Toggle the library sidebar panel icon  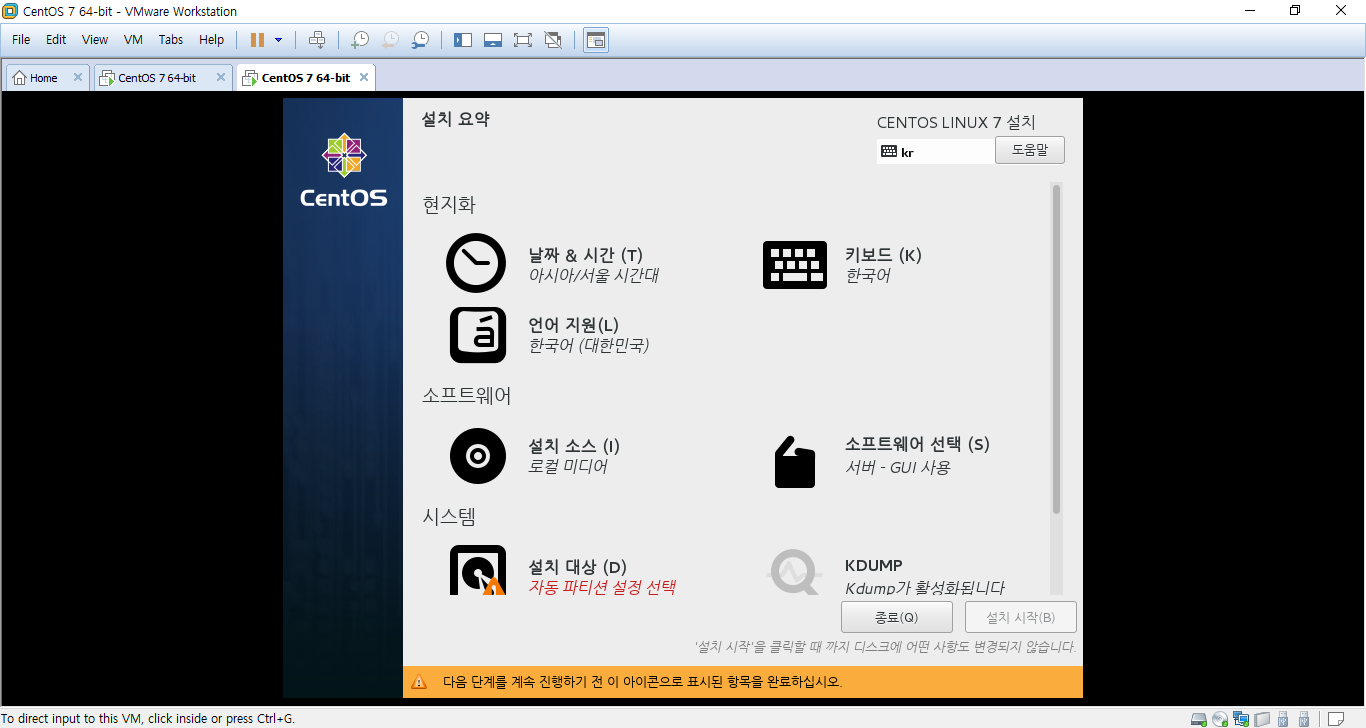[462, 40]
